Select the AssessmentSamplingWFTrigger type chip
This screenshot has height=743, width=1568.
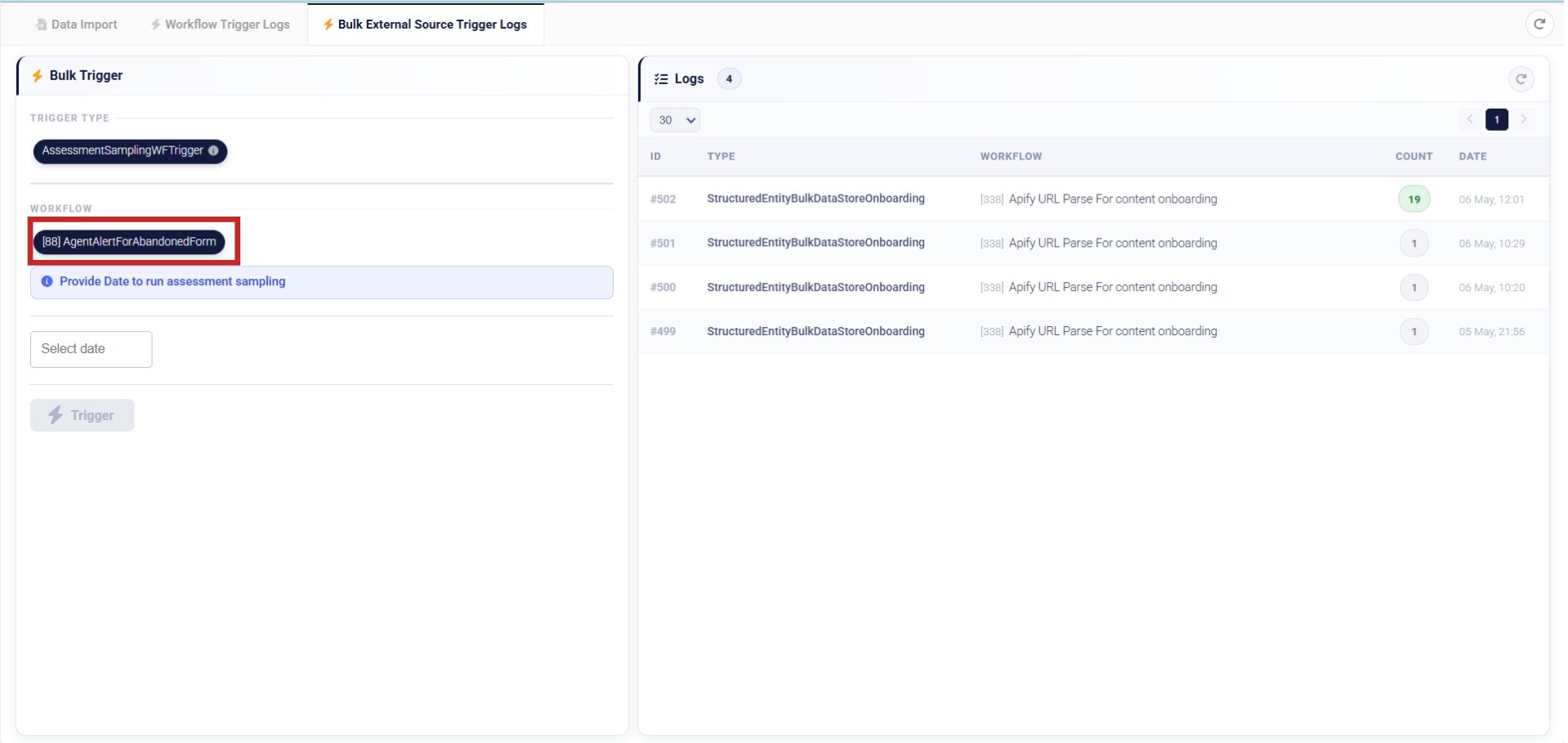(130, 151)
